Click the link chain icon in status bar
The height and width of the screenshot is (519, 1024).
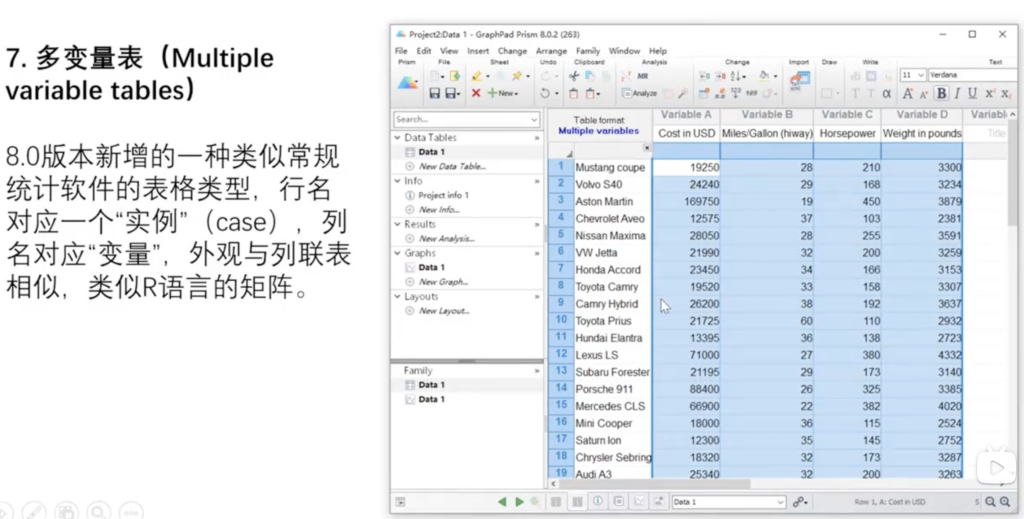point(799,502)
